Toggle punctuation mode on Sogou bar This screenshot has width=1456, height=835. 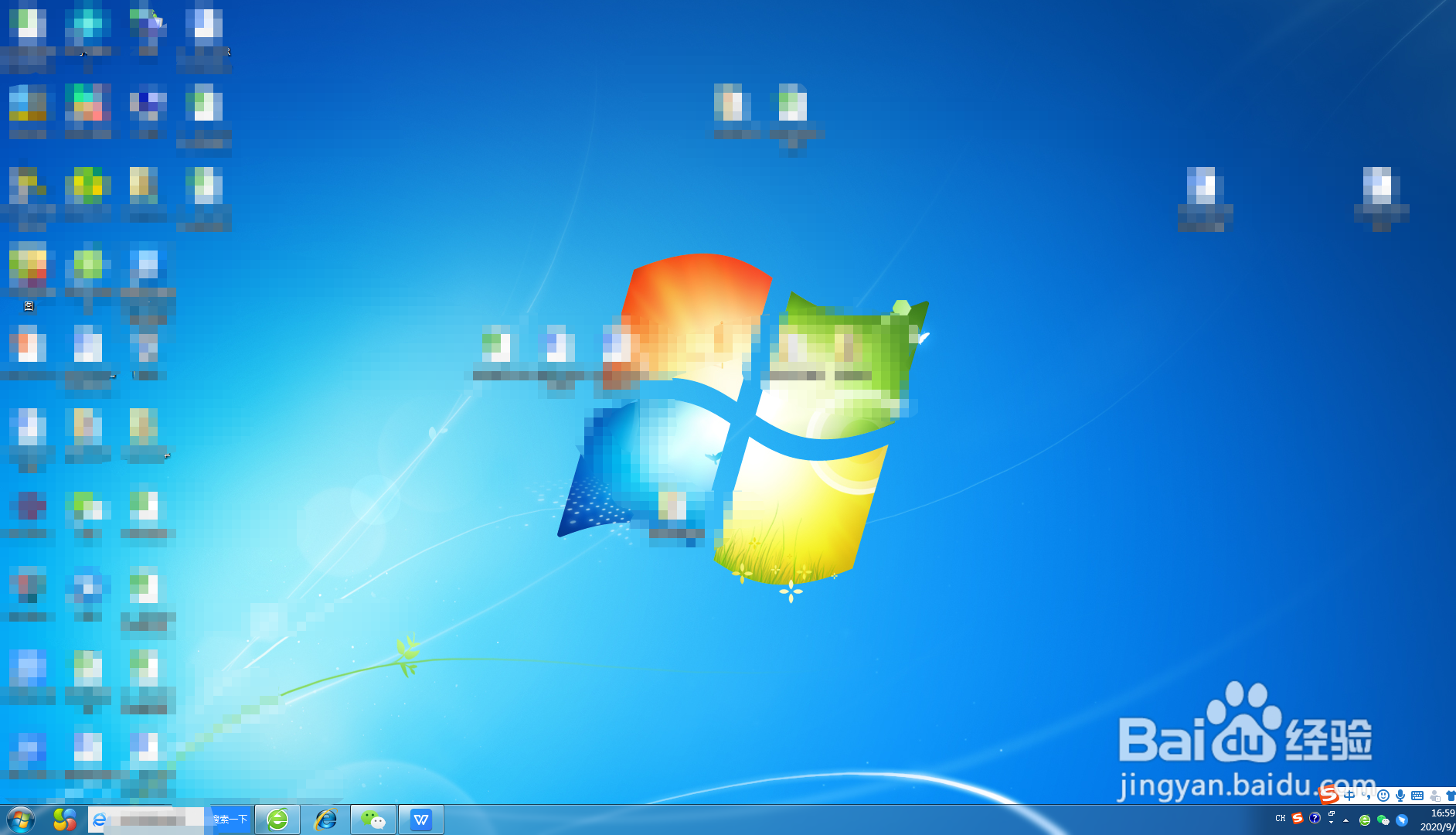[1366, 796]
